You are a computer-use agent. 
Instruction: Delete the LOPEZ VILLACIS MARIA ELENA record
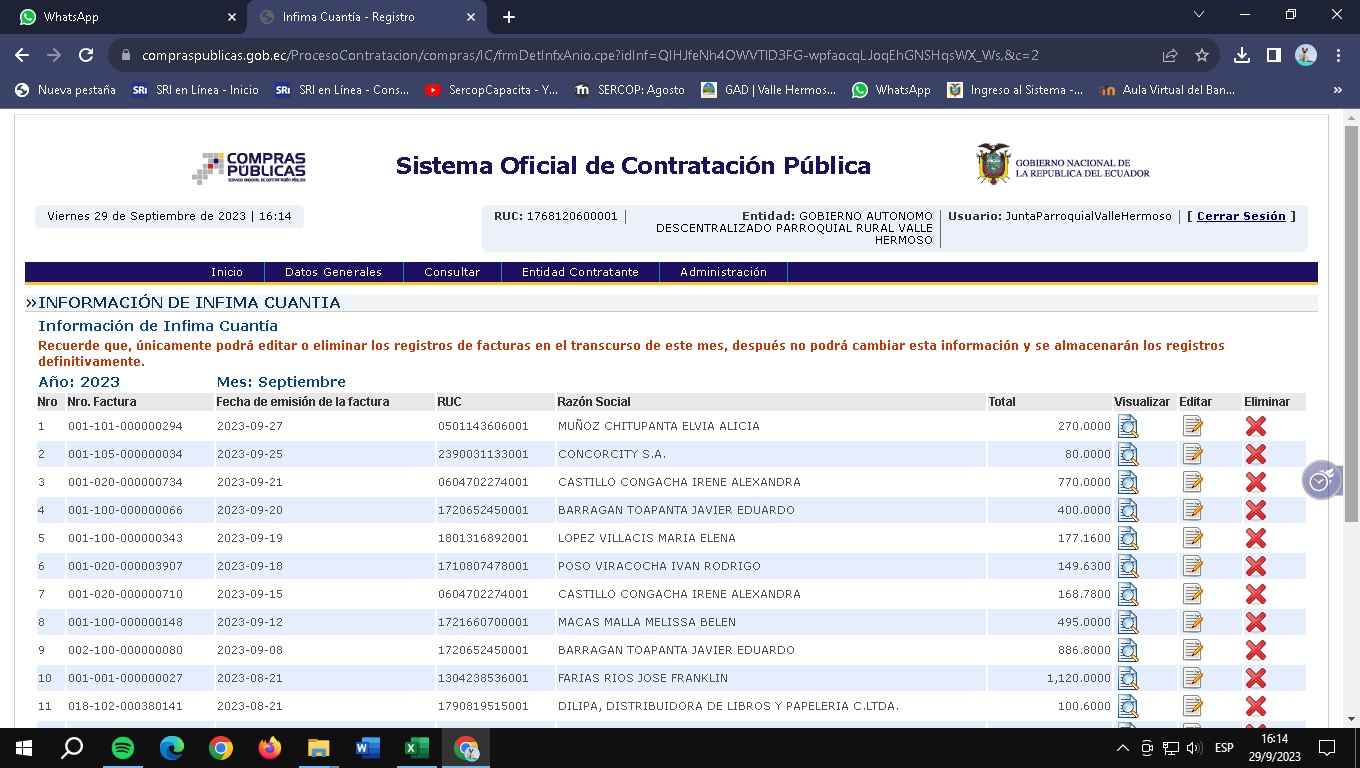1255,538
